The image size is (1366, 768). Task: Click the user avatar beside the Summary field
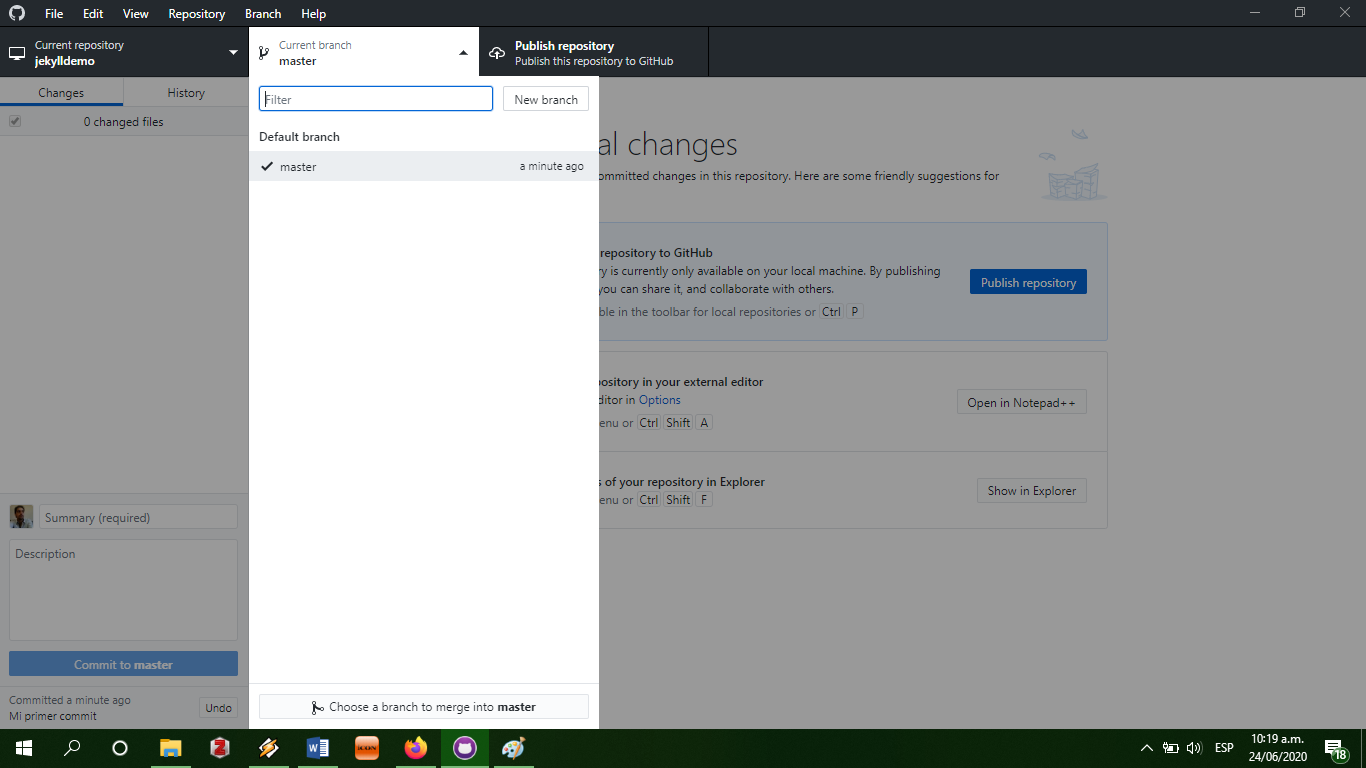click(x=20, y=516)
